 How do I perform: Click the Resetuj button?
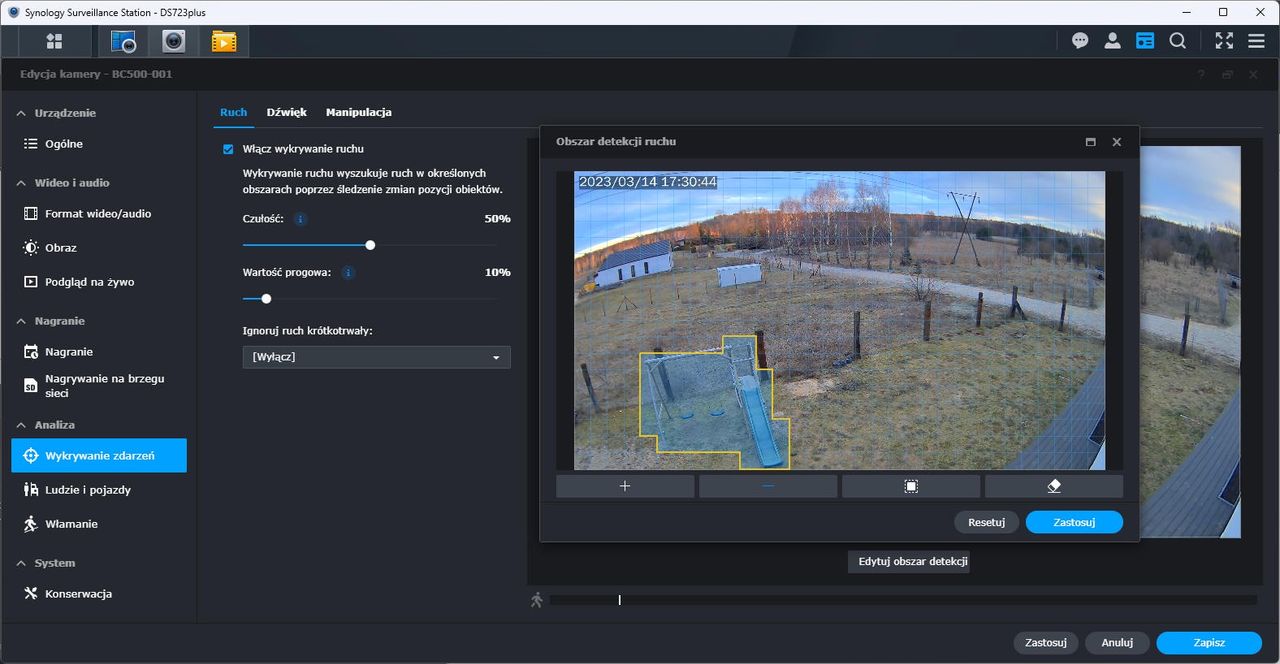click(x=986, y=522)
